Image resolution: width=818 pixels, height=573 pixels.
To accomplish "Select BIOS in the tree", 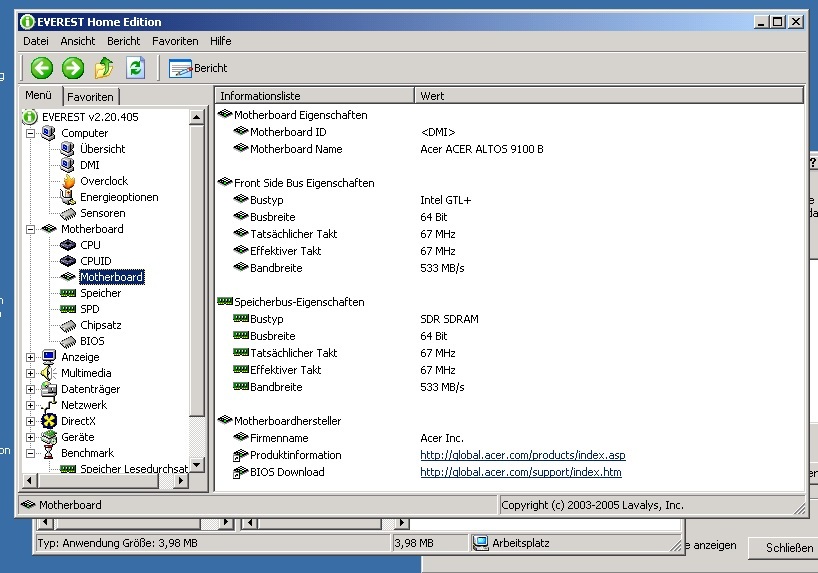I will coord(92,341).
